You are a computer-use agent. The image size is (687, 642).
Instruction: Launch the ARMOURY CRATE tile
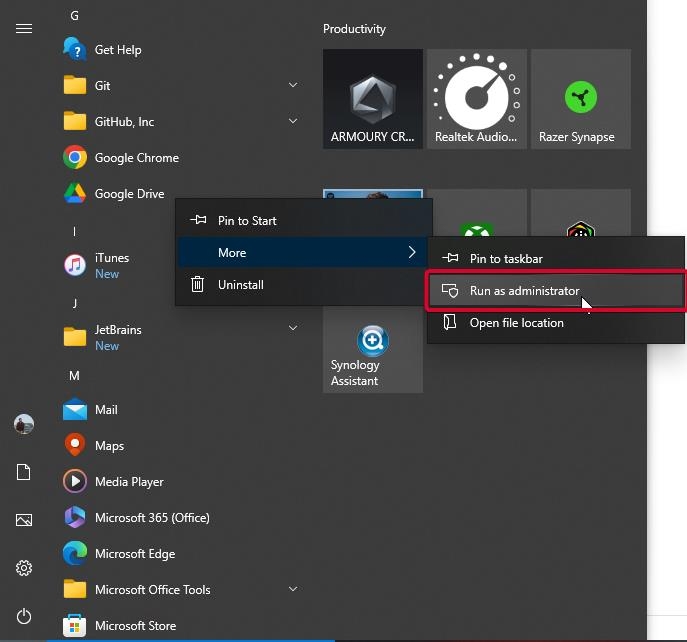(x=373, y=99)
